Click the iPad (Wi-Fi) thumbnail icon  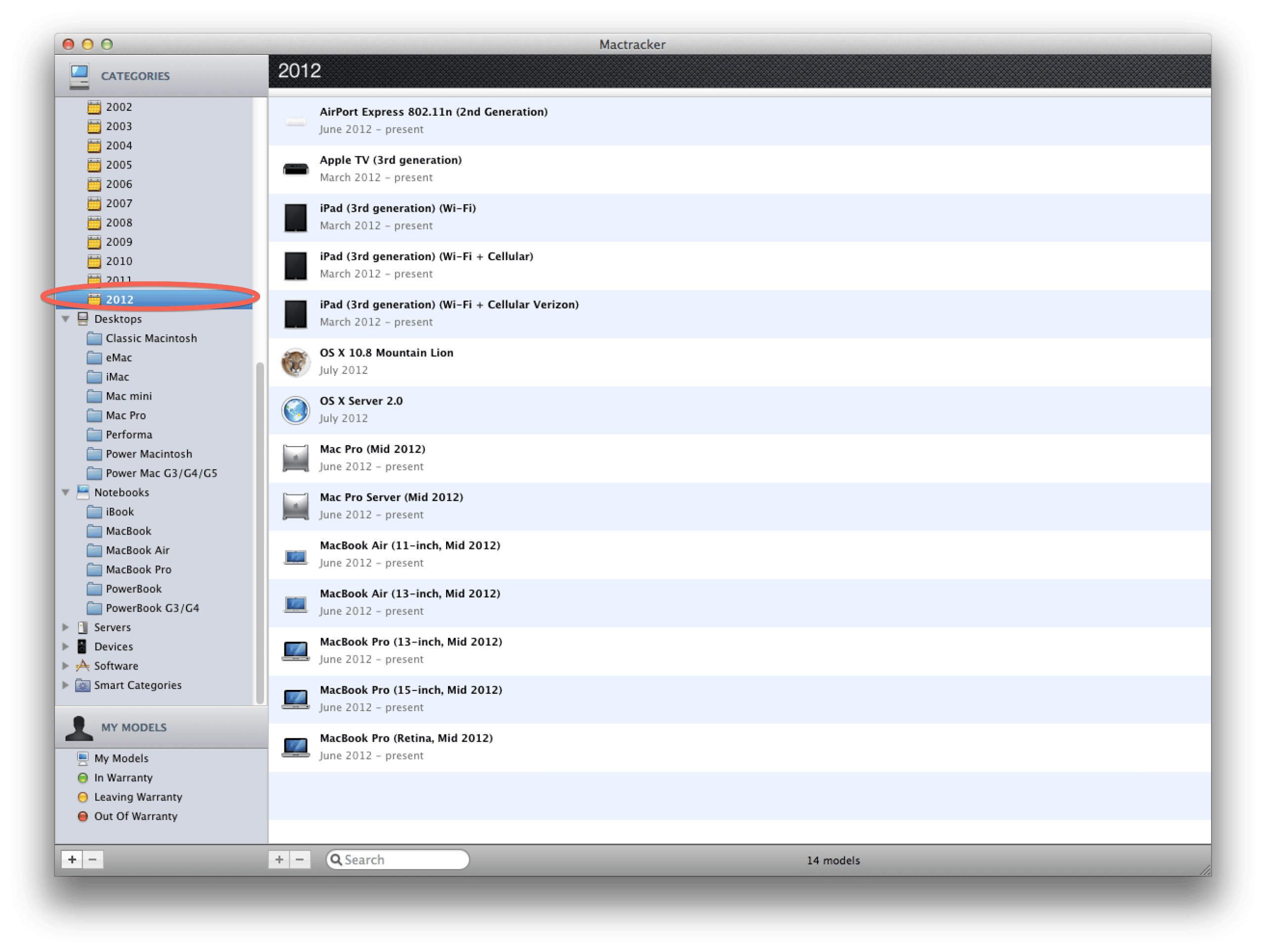coord(296,218)
